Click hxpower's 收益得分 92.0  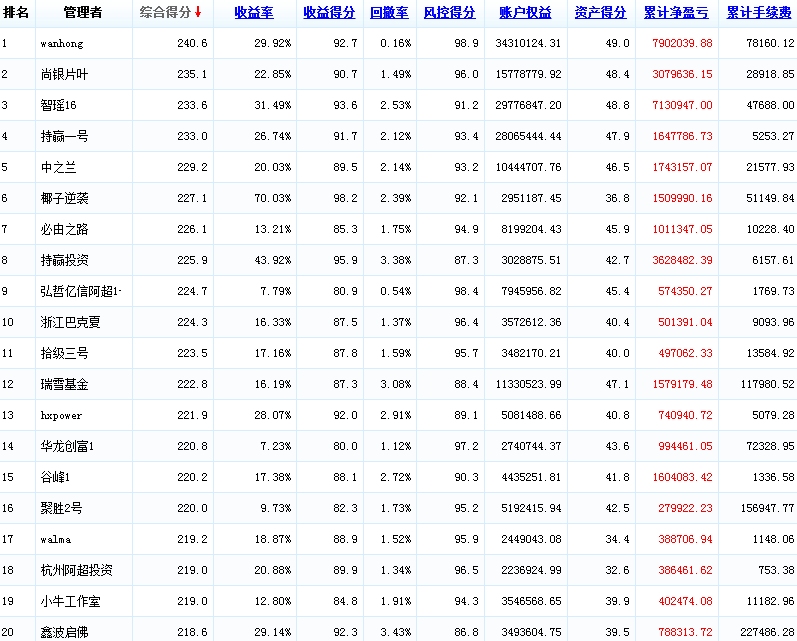(346, 415)
